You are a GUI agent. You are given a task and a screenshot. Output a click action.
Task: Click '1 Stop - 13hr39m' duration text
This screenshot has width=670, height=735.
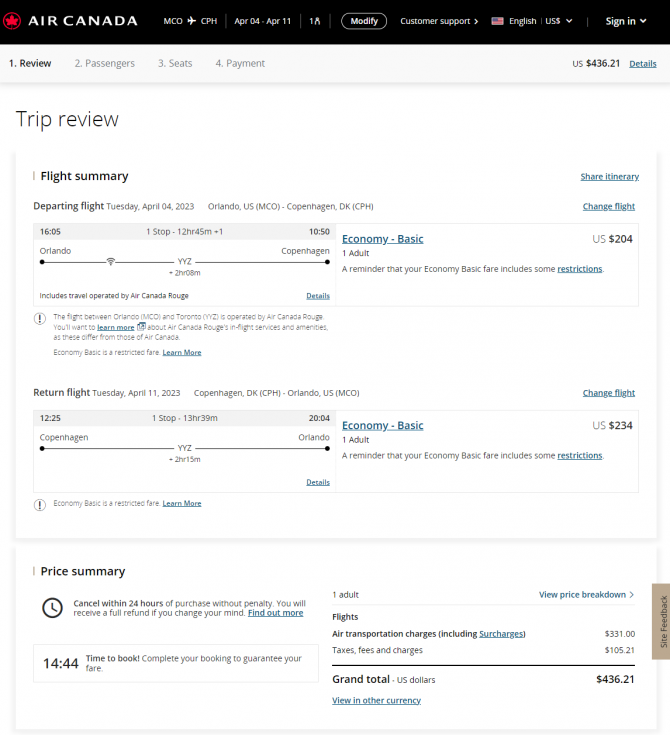click(184, 418)
